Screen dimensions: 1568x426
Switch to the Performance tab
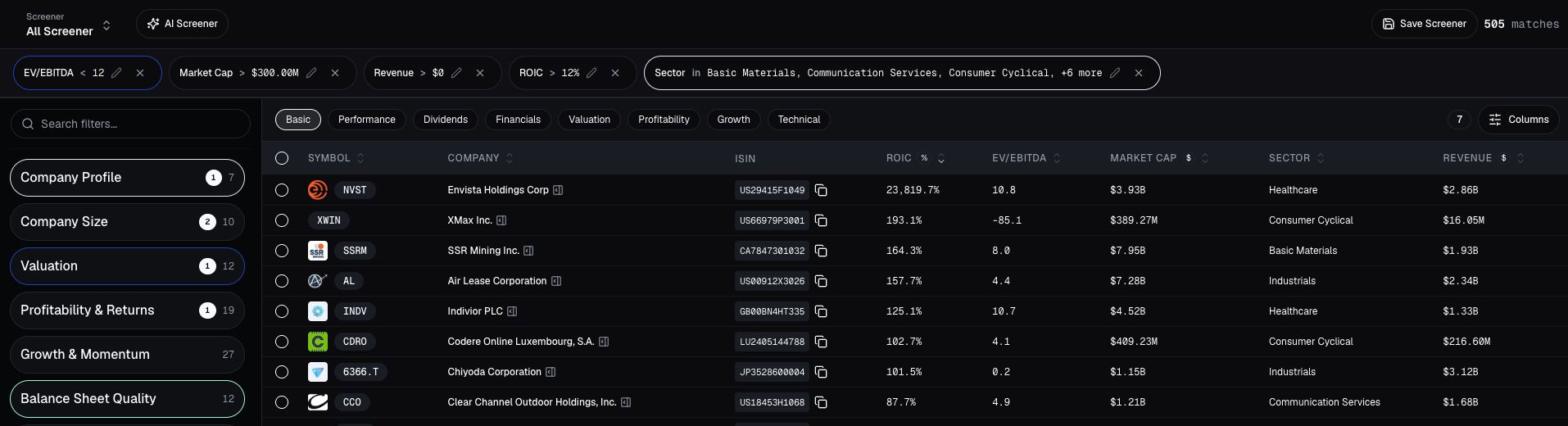[367, 120]
